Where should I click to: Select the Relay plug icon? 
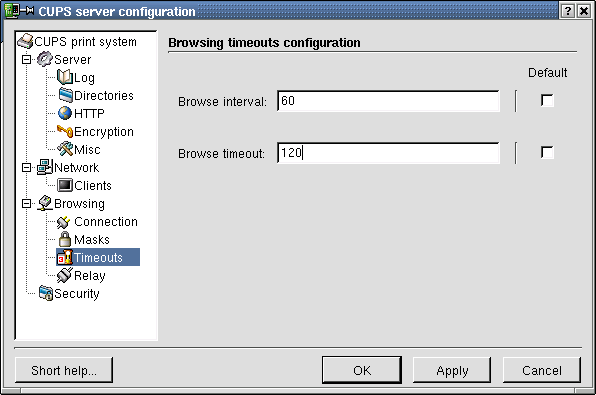click(x=65, y=275)
